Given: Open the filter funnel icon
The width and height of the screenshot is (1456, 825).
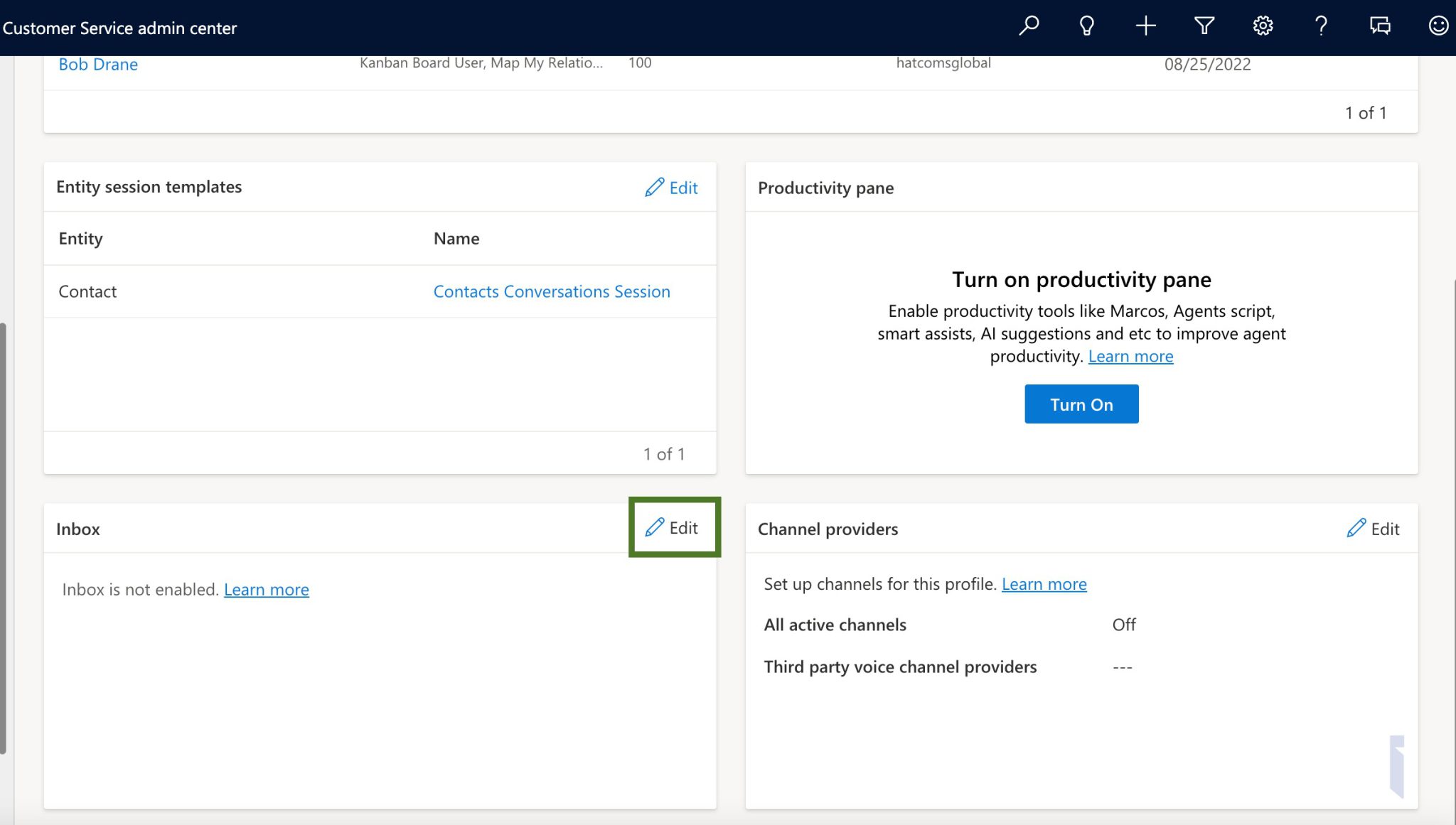Looking at the screenshot, I should pos(1203,26).
